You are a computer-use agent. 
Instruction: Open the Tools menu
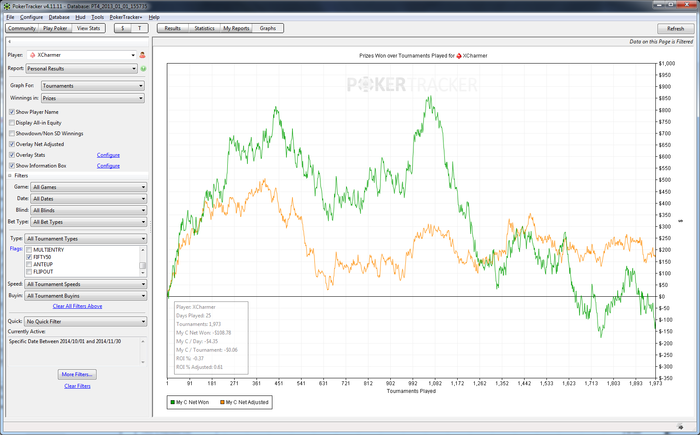(97, 17)
